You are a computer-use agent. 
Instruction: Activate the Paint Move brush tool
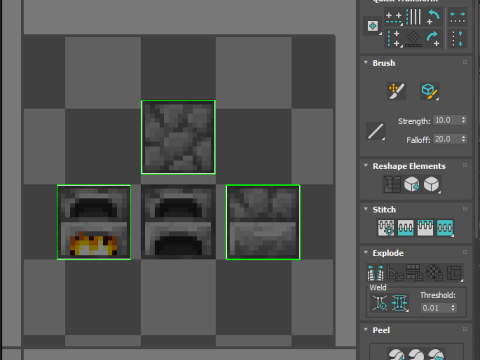[397, 91]
